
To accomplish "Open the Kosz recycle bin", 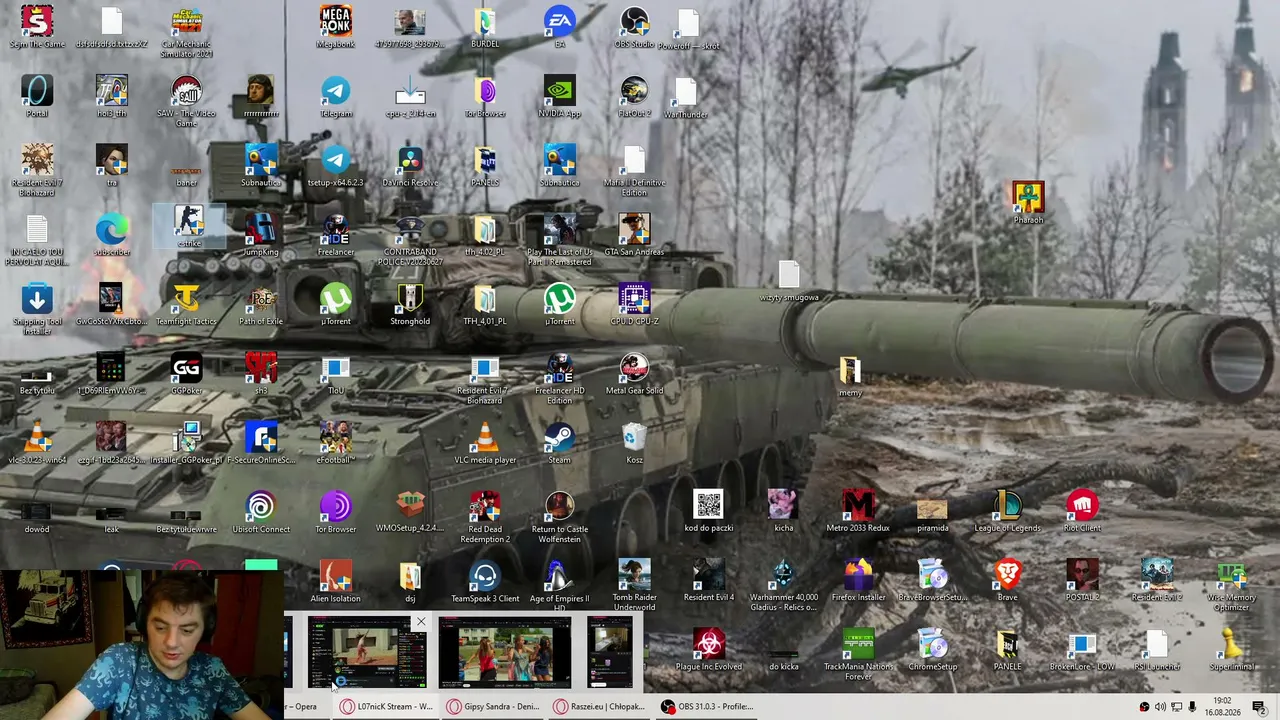I will point(634,442).
